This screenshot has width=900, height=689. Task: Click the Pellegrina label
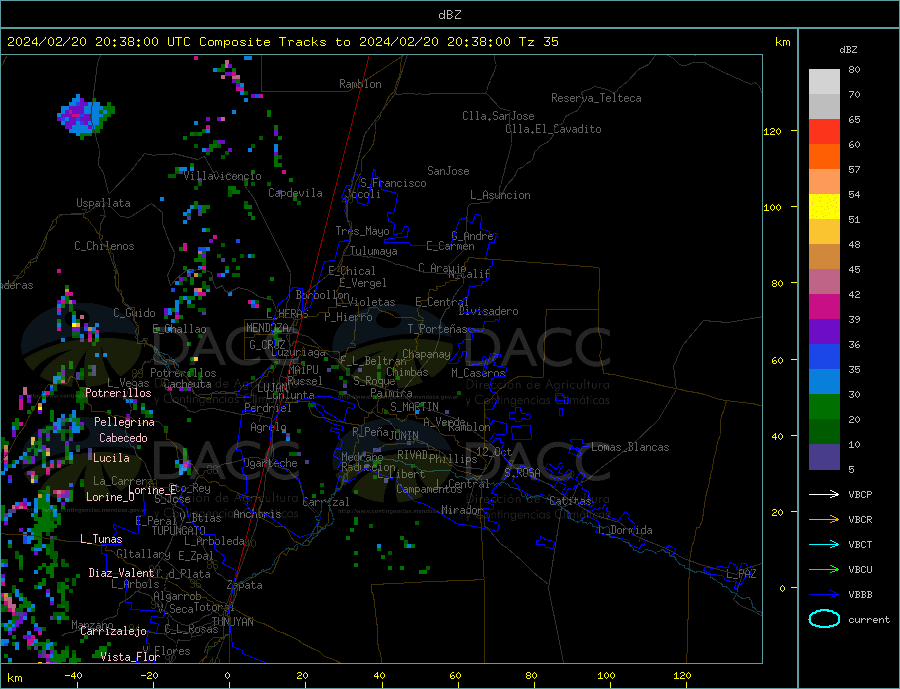(x=125, y=422)
